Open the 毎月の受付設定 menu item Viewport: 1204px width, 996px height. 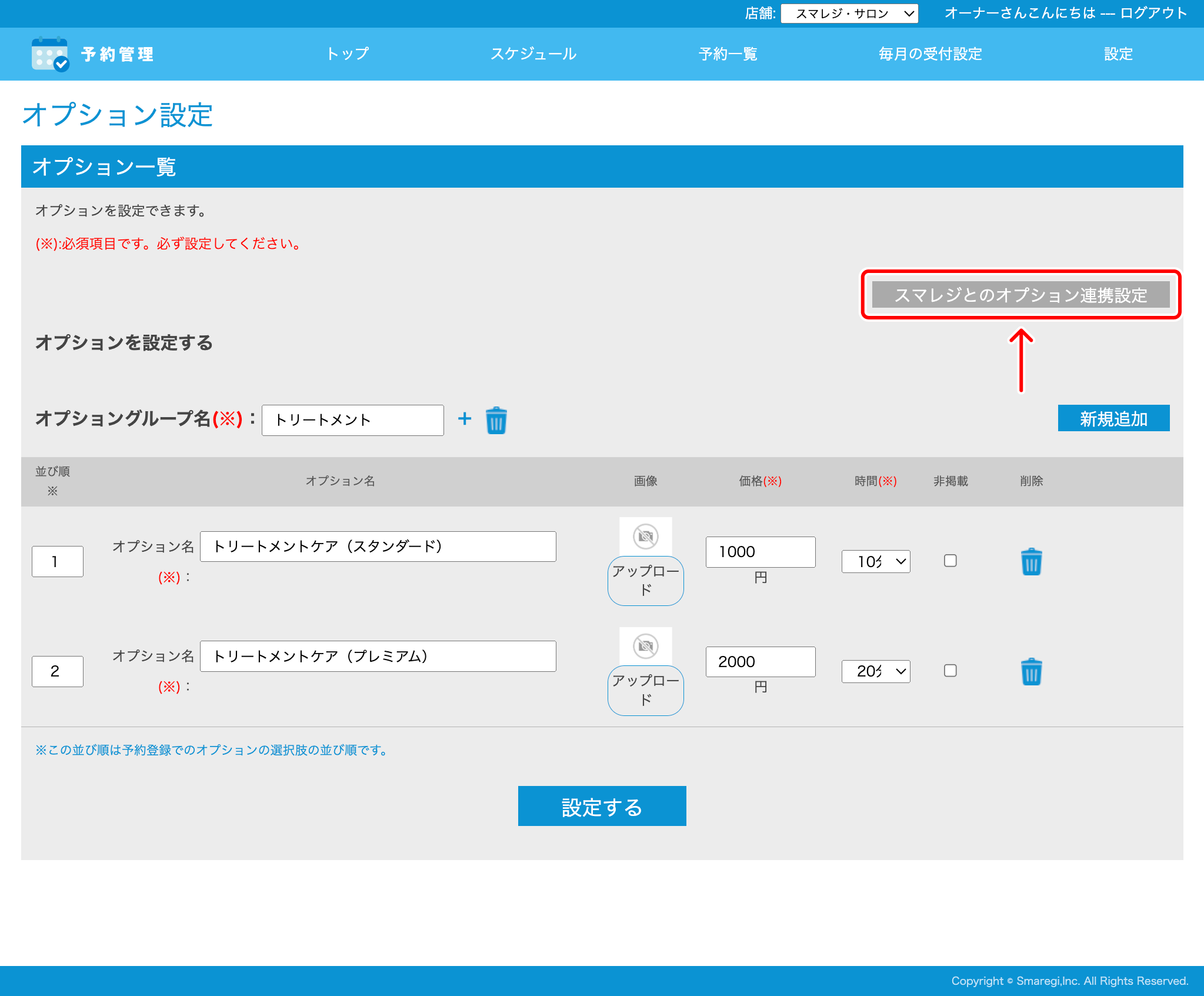click(x=930, y=54)
